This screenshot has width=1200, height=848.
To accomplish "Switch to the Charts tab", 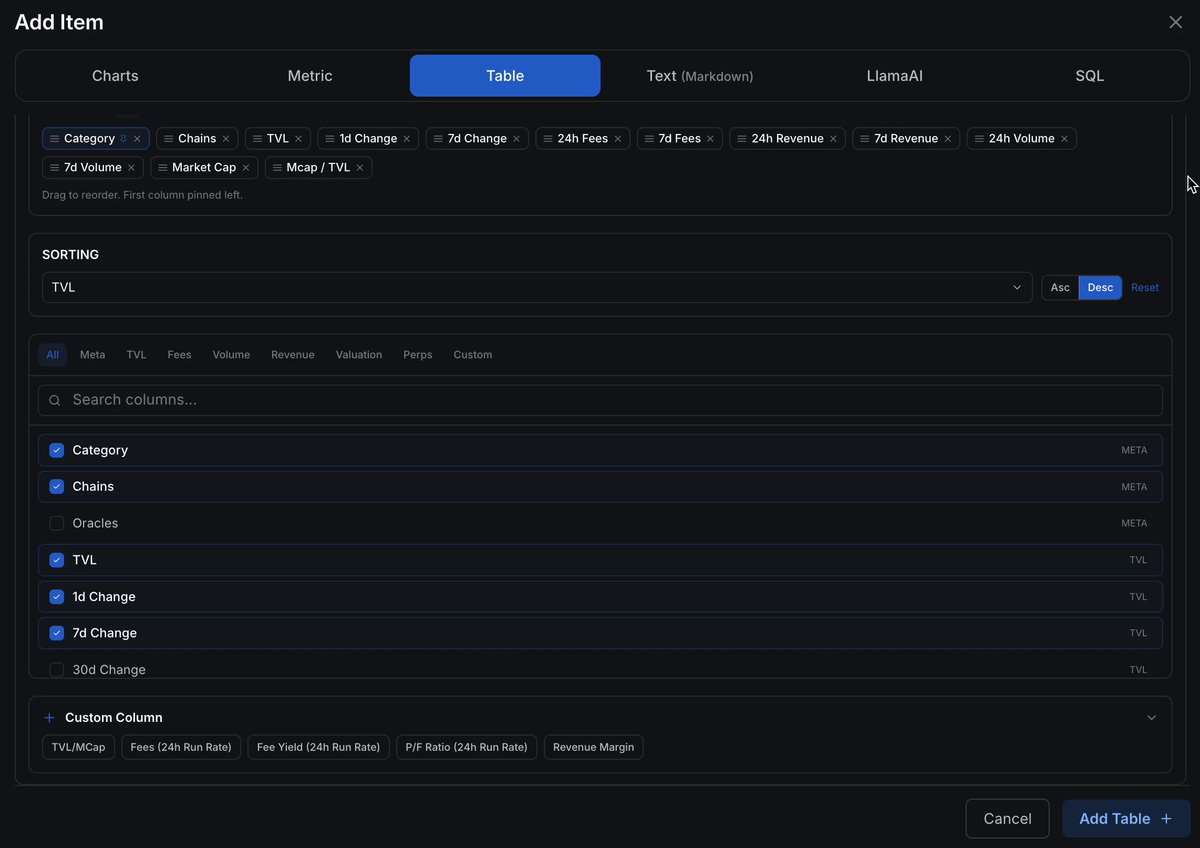I will (115, 76).
